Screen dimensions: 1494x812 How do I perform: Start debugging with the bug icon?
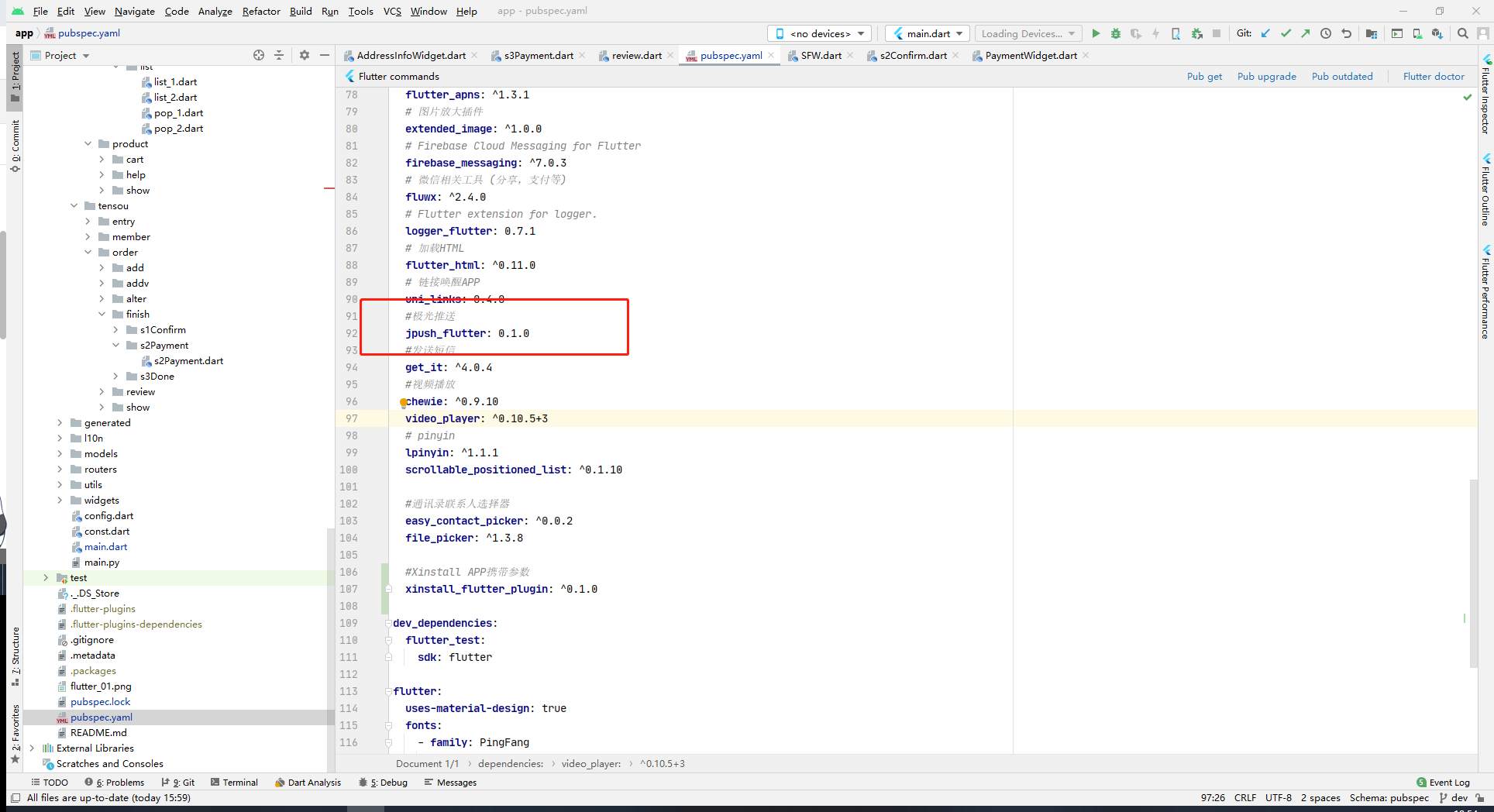click(x=1116, y=33)
